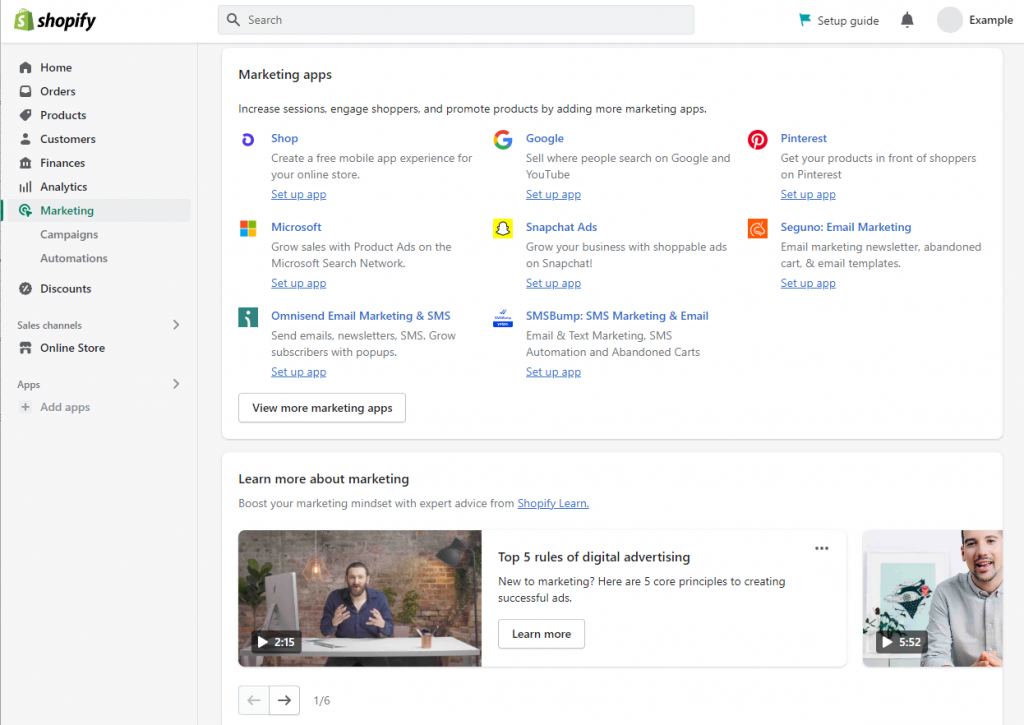Viewport: 1024px width, 725px height.
Task: Click the Pinterest app logo icon
Action: [758, 140]
